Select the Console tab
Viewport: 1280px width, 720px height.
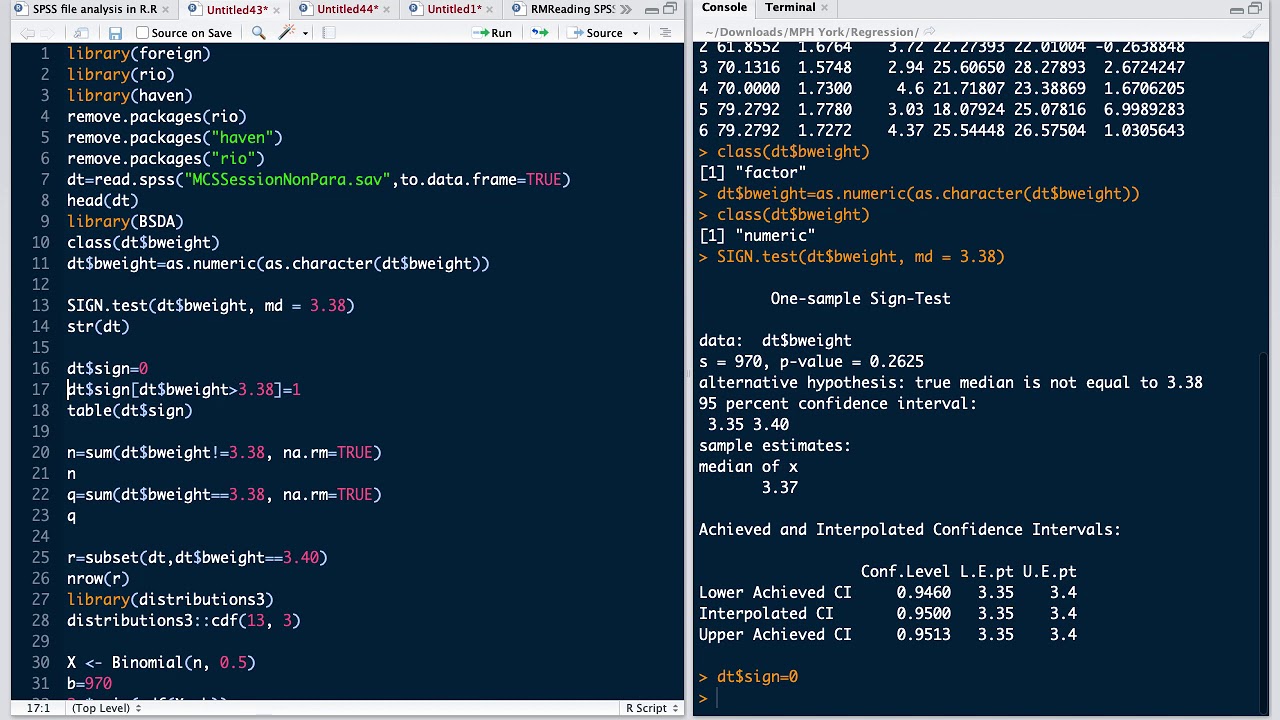(724, 8)
